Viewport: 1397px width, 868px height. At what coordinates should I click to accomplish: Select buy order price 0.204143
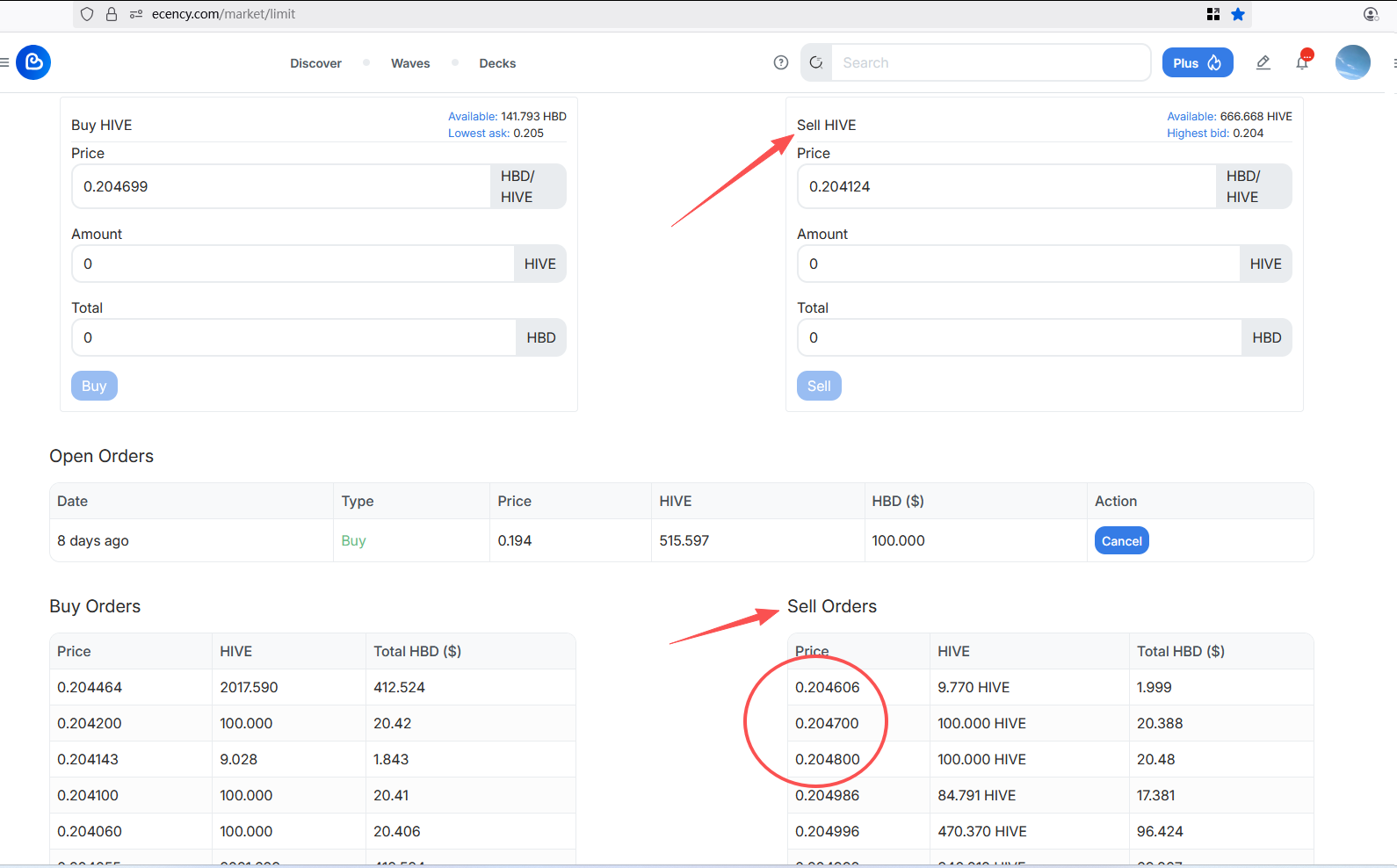pos(88,759)
